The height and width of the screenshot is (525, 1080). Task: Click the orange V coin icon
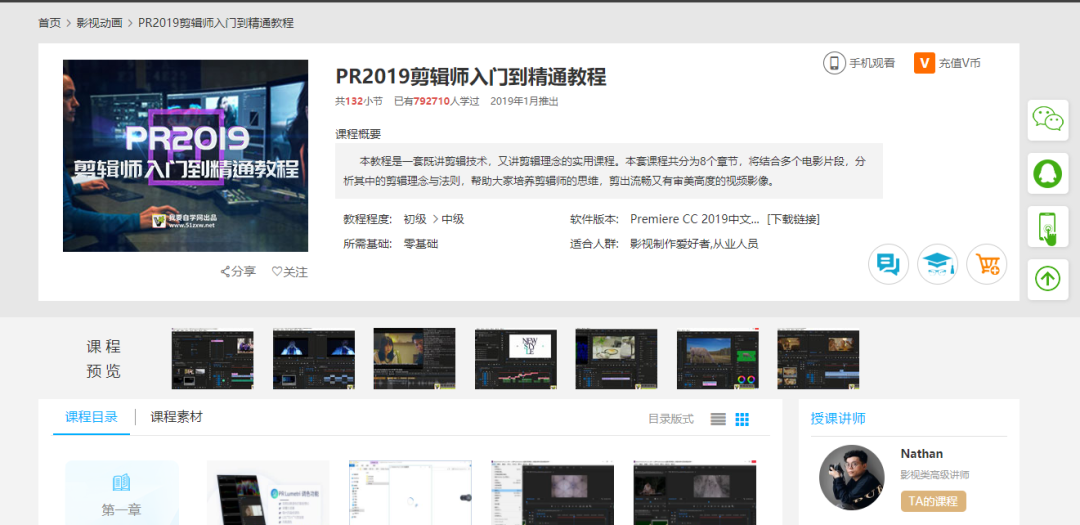(x=924, y=63)
